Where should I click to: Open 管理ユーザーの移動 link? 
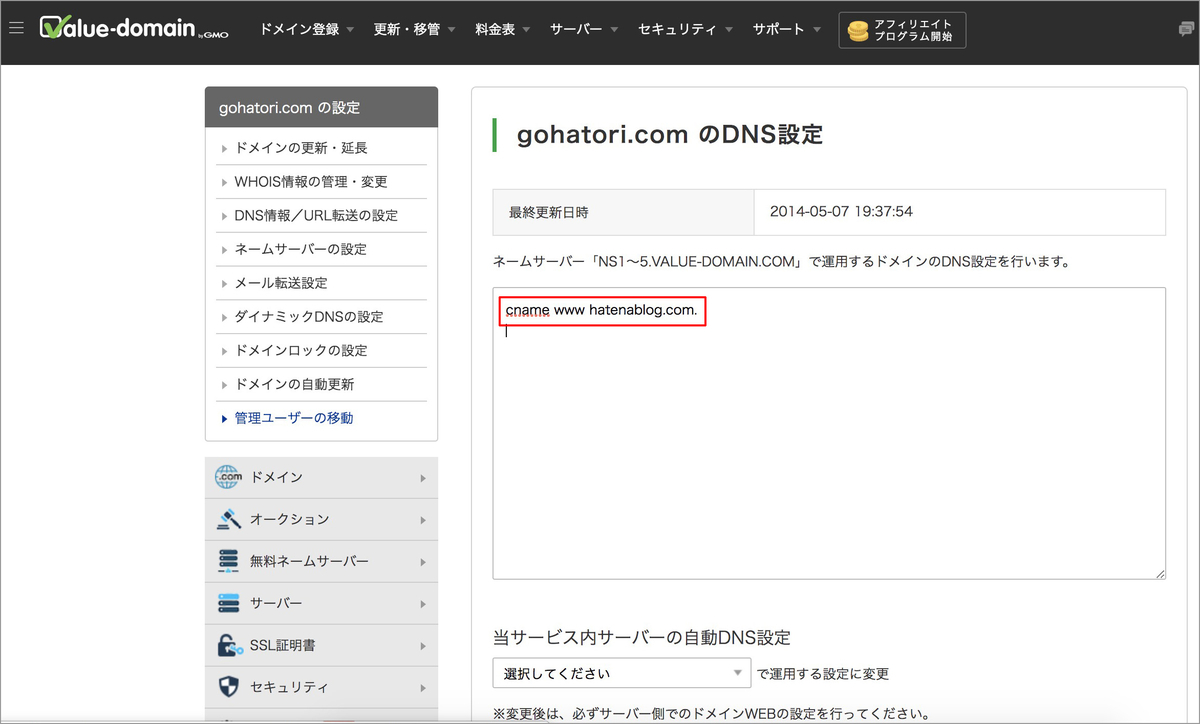click(293, 418)
